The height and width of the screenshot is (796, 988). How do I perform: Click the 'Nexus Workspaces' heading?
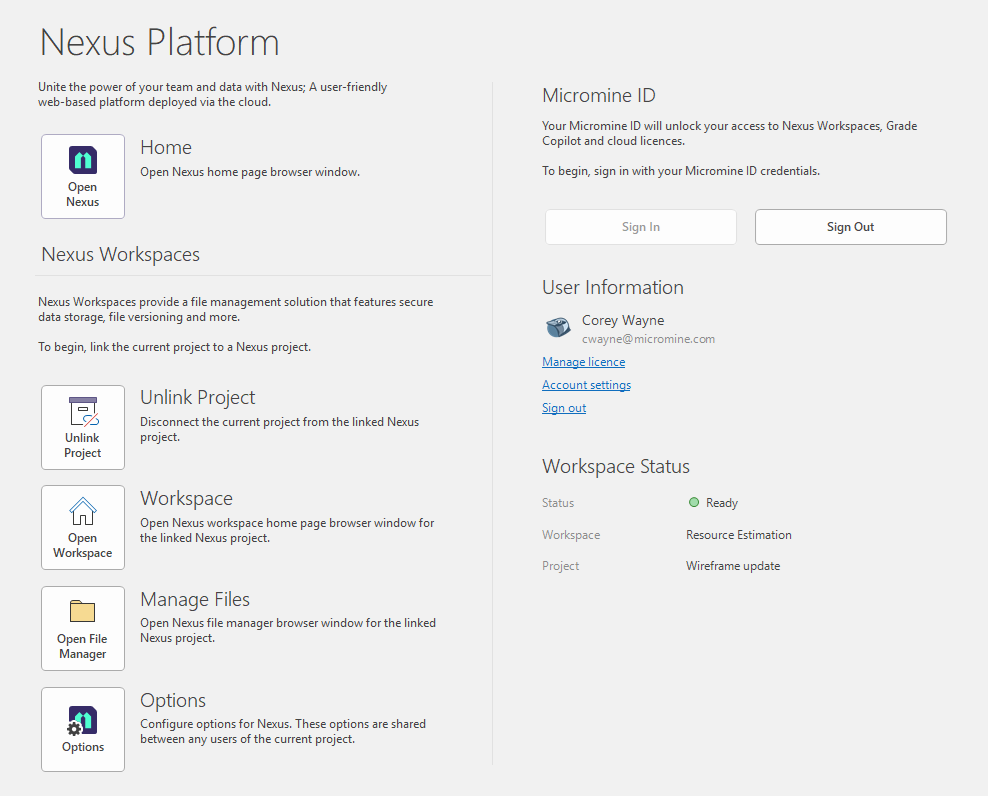[x=120, y=255]
